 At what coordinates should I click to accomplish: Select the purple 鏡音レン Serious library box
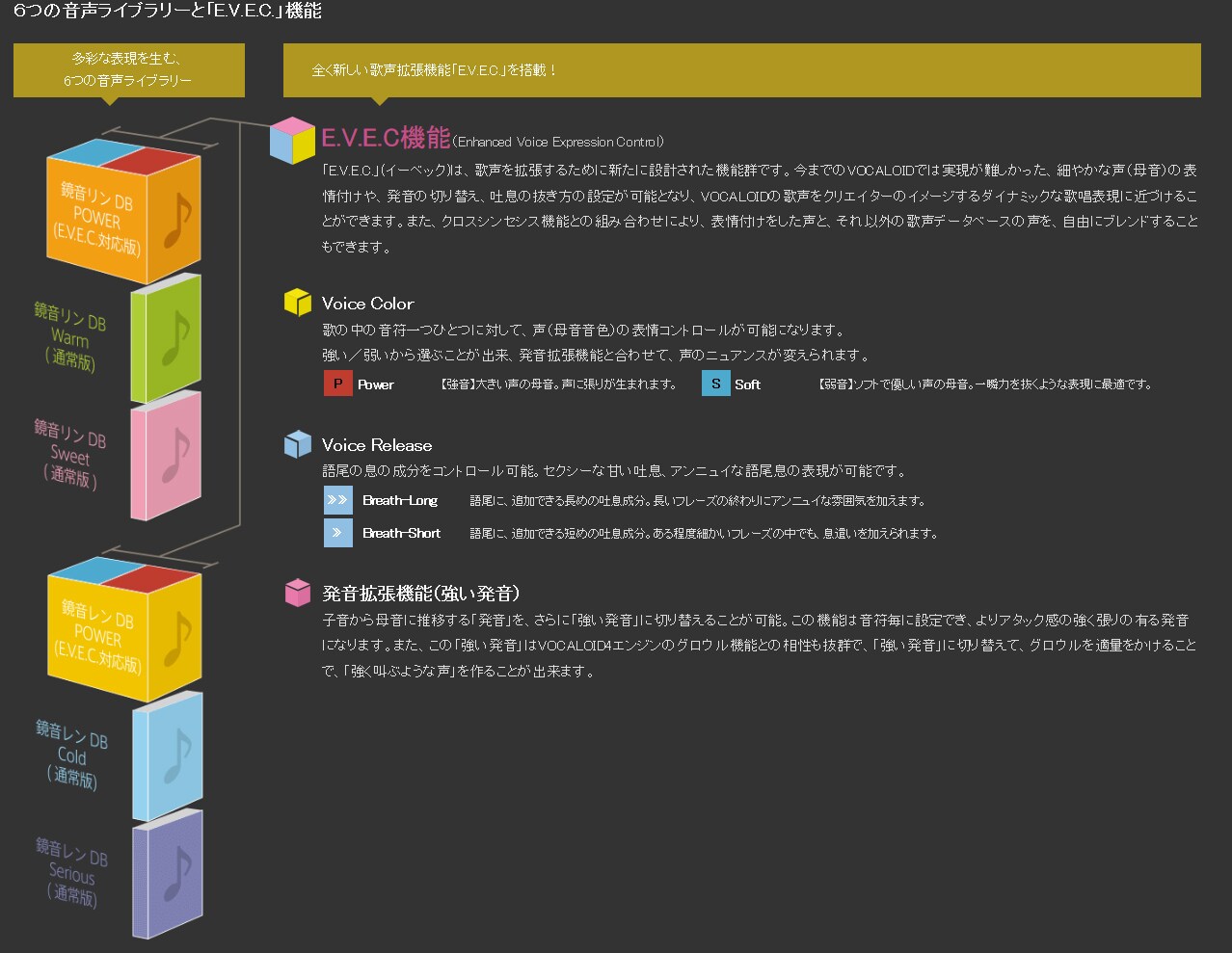[x=167, y=874]
